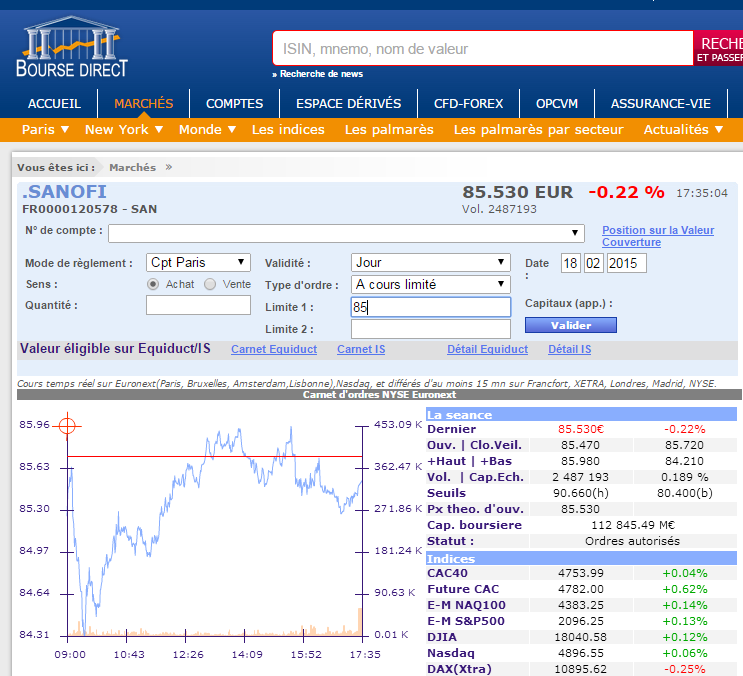Open Recherche de news link
The height and width of the screenshot is (676, 743).
317,74
